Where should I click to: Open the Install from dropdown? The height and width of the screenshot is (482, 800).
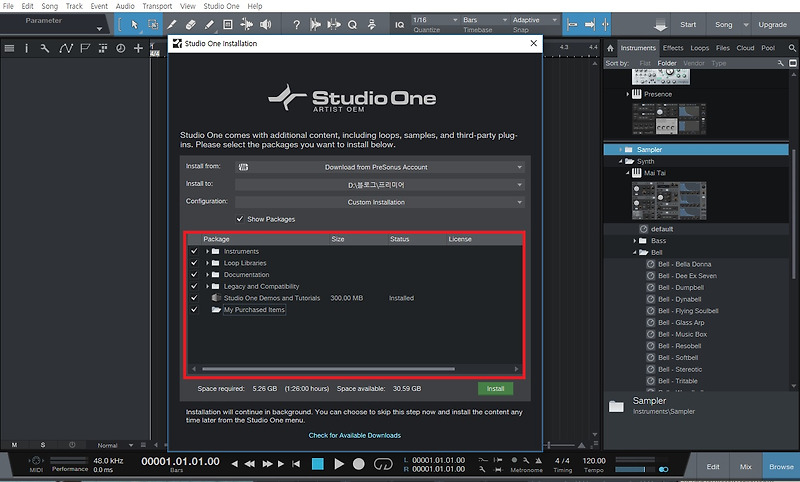click(380, 167)
